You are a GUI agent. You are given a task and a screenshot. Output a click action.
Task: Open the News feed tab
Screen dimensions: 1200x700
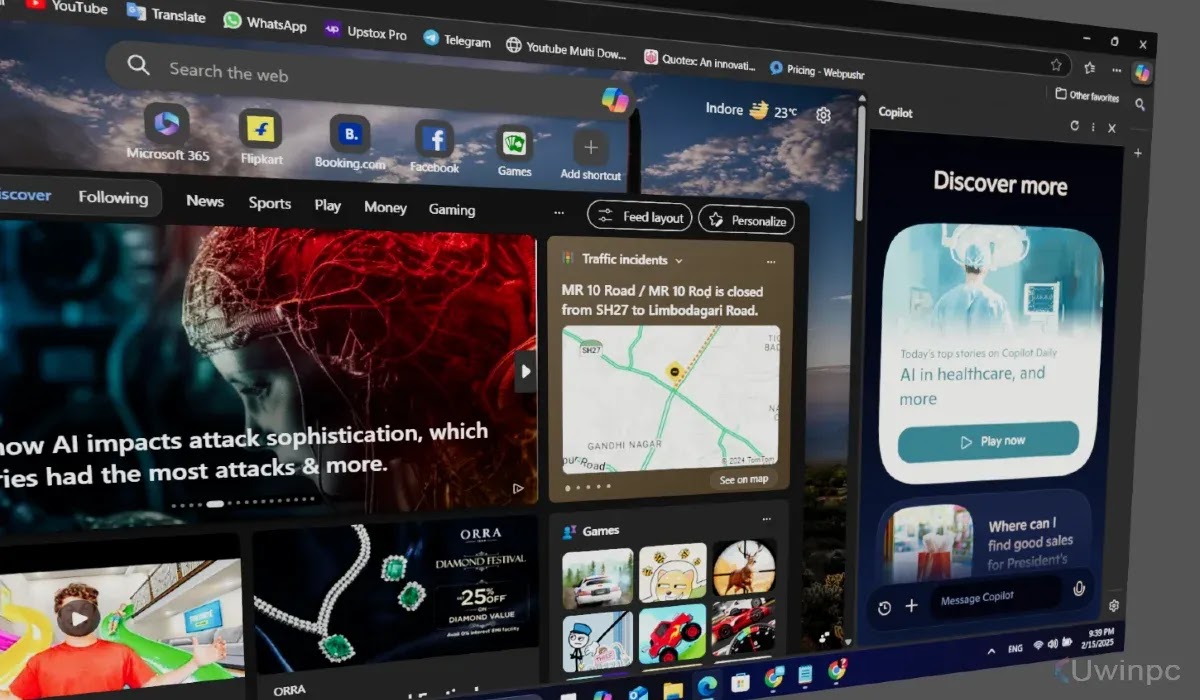point(205,201)
